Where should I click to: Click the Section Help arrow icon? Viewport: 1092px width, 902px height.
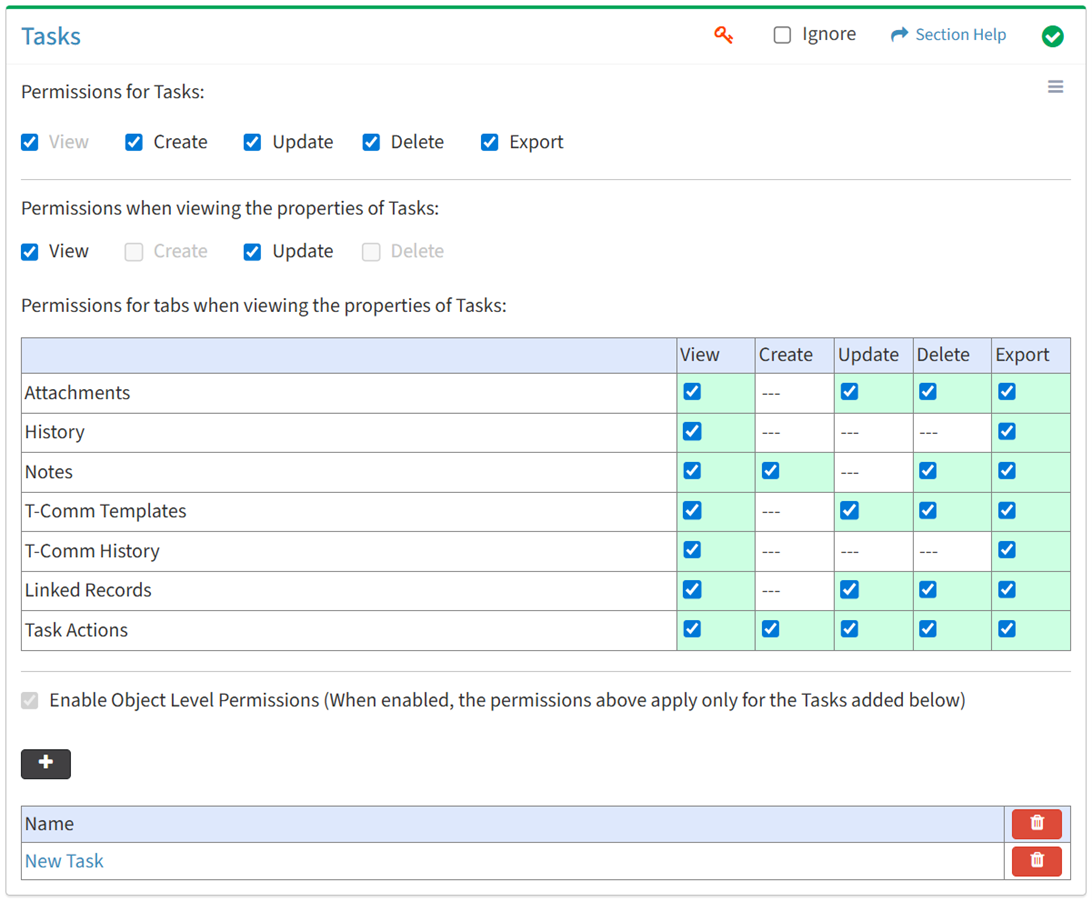pyautogui.click(x=899, y=35)
